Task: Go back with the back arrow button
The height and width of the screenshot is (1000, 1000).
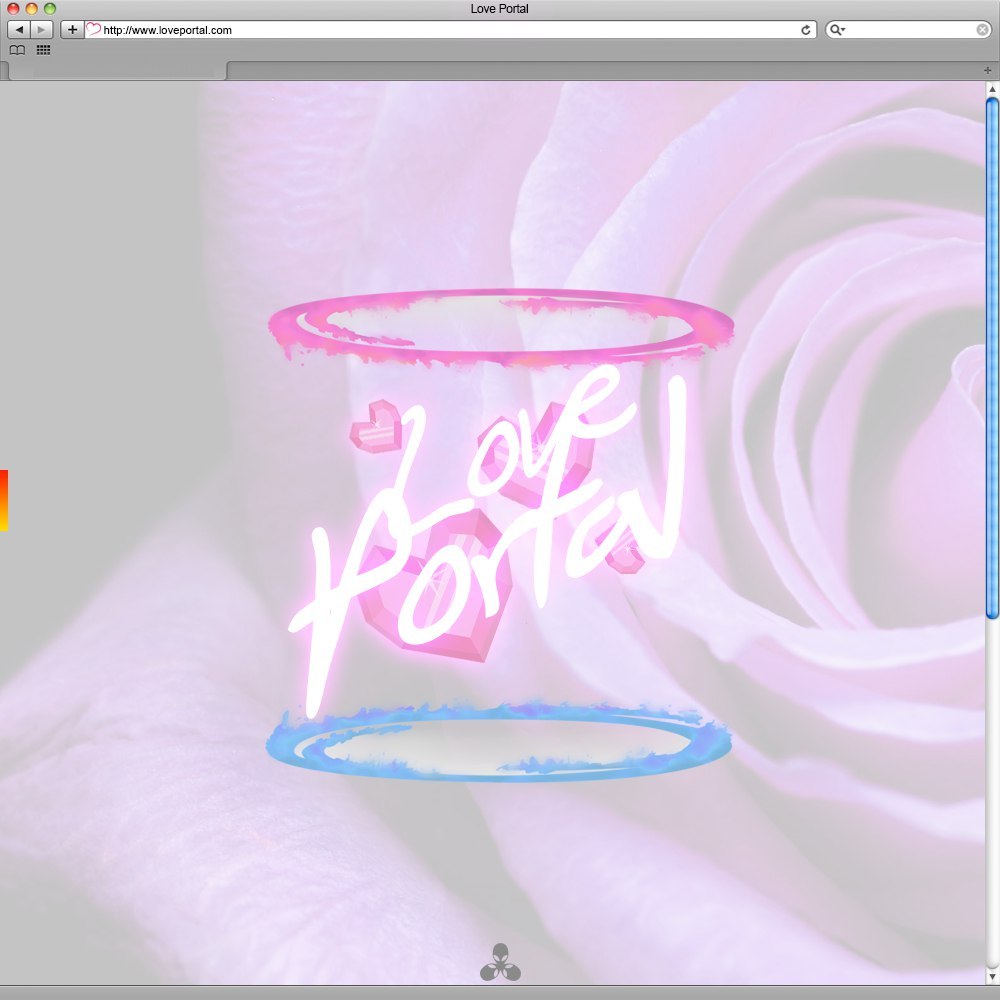Action: click(19, 30)
